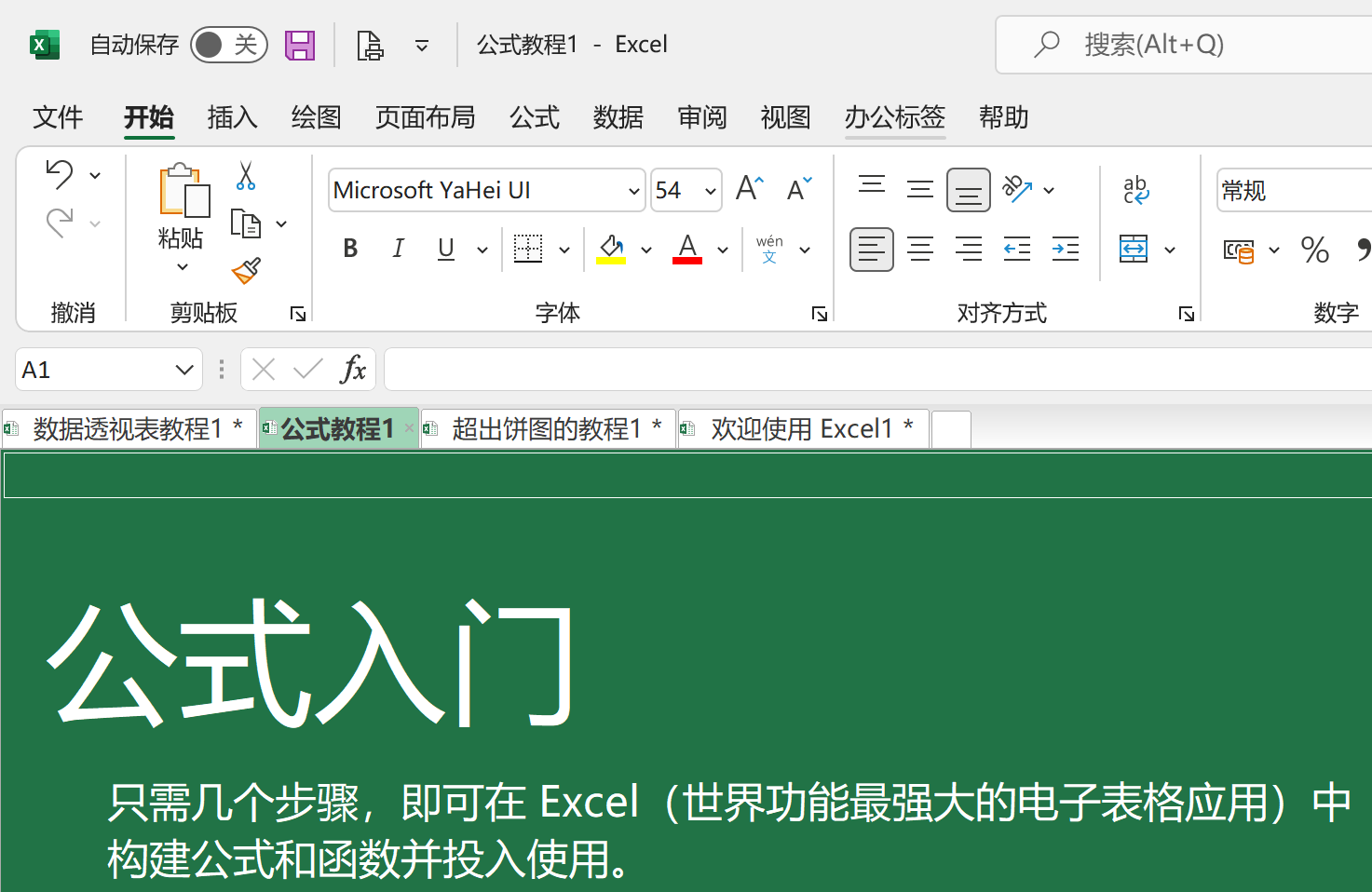Image resolution: width=1372 pixels, height=892 pixels.
Task: Open Insert Function fx dialog
Action: 353,371
